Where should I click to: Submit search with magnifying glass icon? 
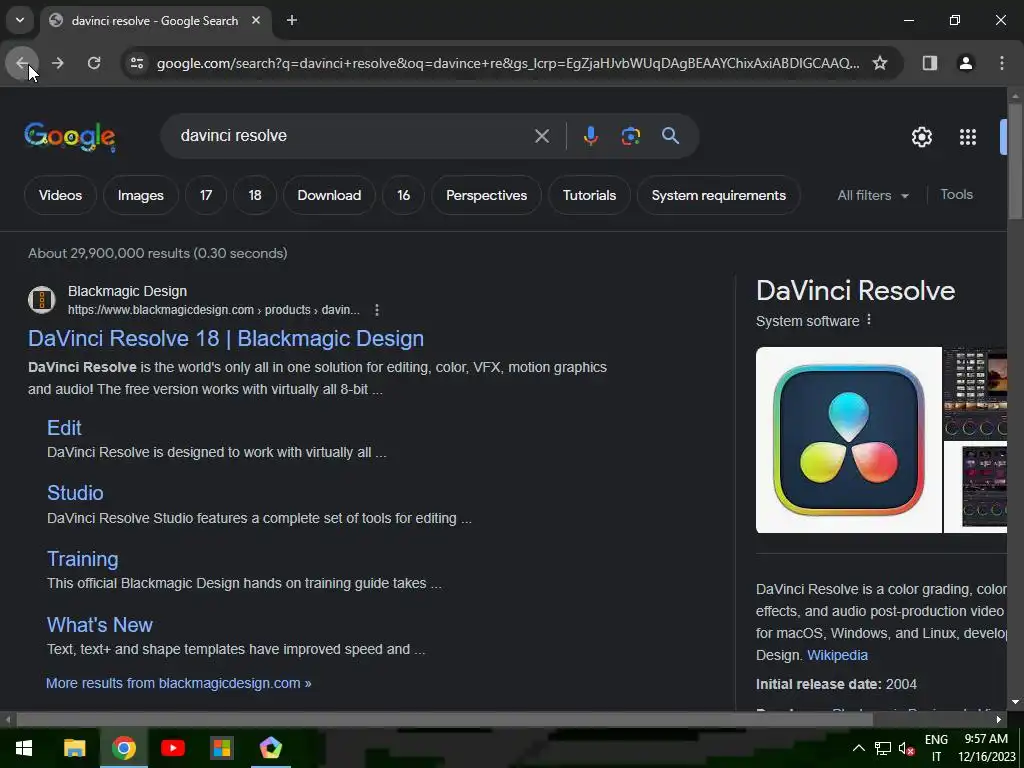click(x=670, y=136)
